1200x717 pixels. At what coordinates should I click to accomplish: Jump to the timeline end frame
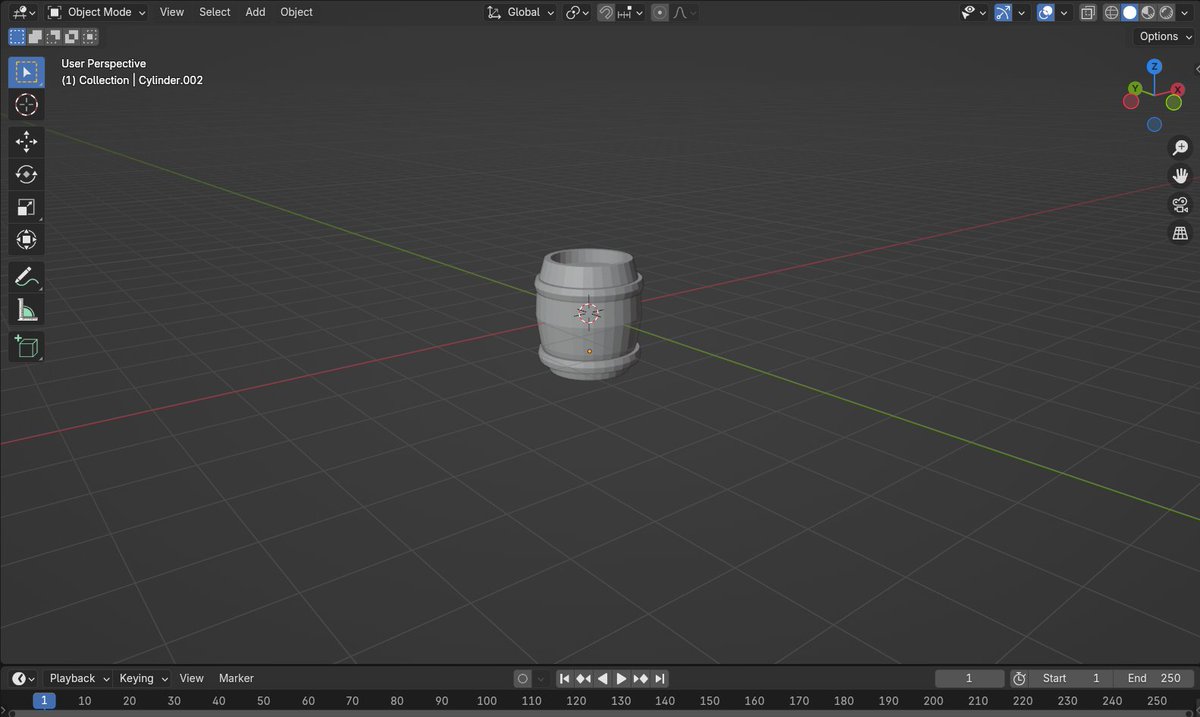659,679
